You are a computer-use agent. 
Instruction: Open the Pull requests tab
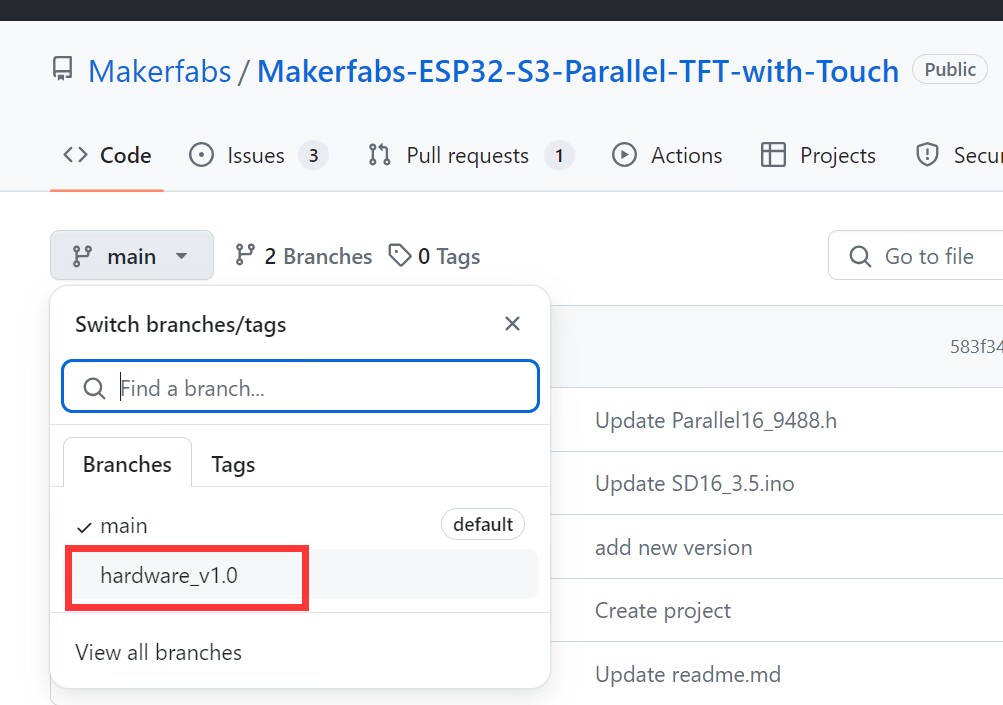[471, 155]
